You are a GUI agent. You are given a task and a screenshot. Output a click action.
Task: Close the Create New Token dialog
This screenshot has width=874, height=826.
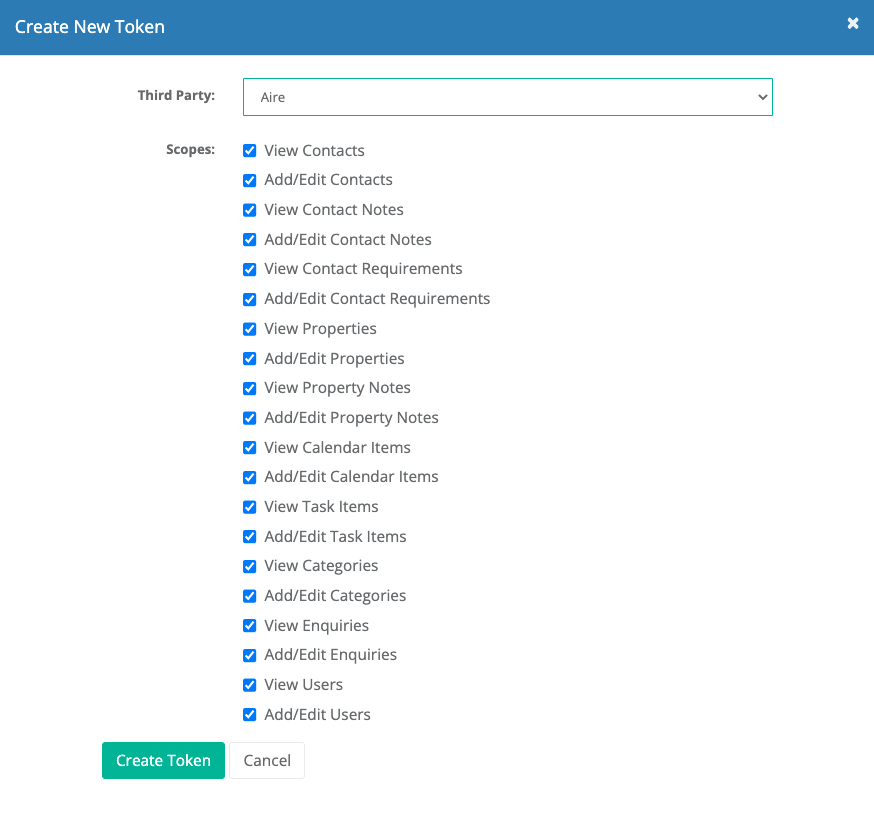tap(852, 23)
